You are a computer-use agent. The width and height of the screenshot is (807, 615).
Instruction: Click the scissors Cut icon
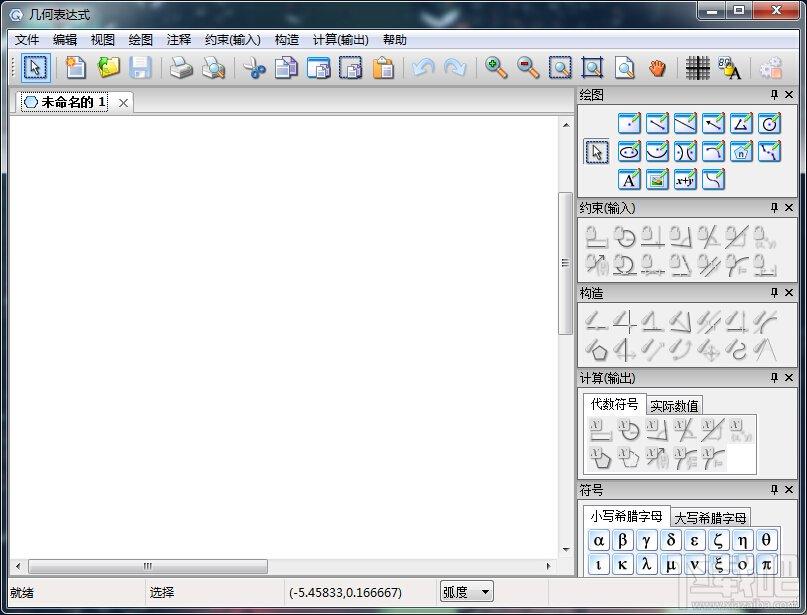[x=254, y=68]
